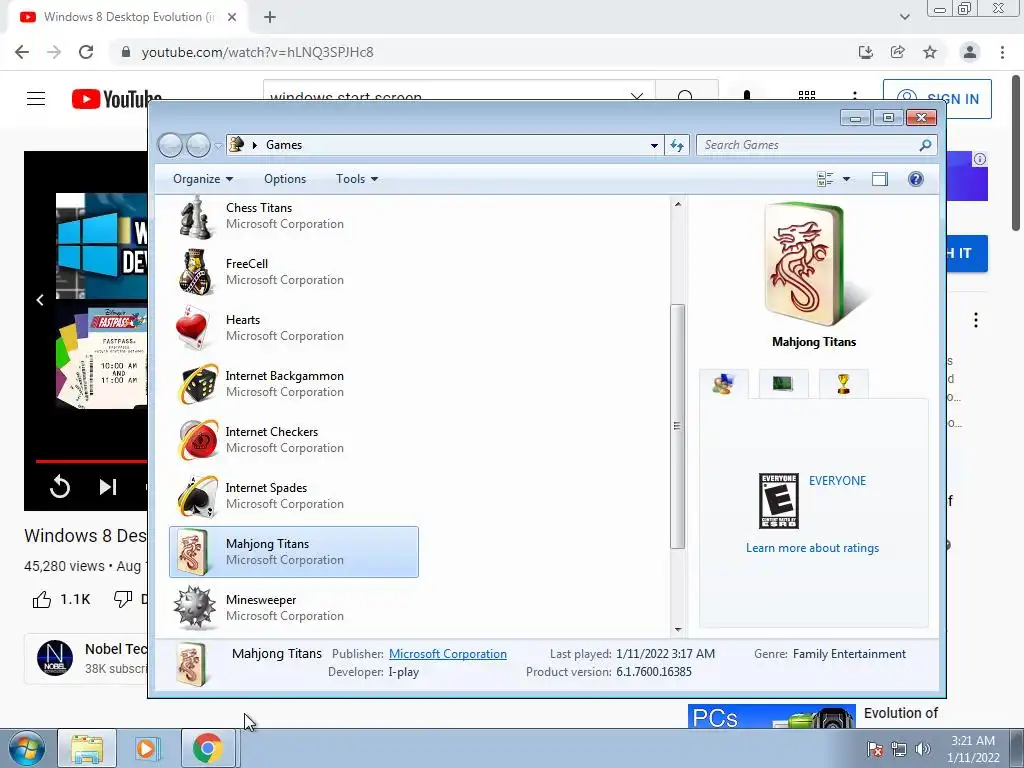Click in the Search Games field
Viewport: 1024px width, 768px height.
point(808,145)
